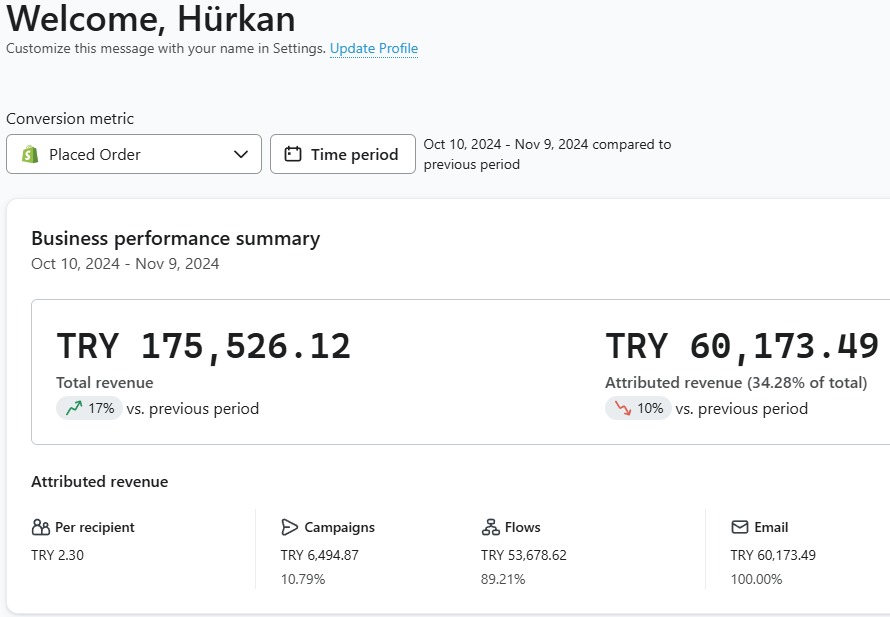Click the calendar icon on Time period
The width and height of the screenshot is (890, 617).
coord(293,154)
